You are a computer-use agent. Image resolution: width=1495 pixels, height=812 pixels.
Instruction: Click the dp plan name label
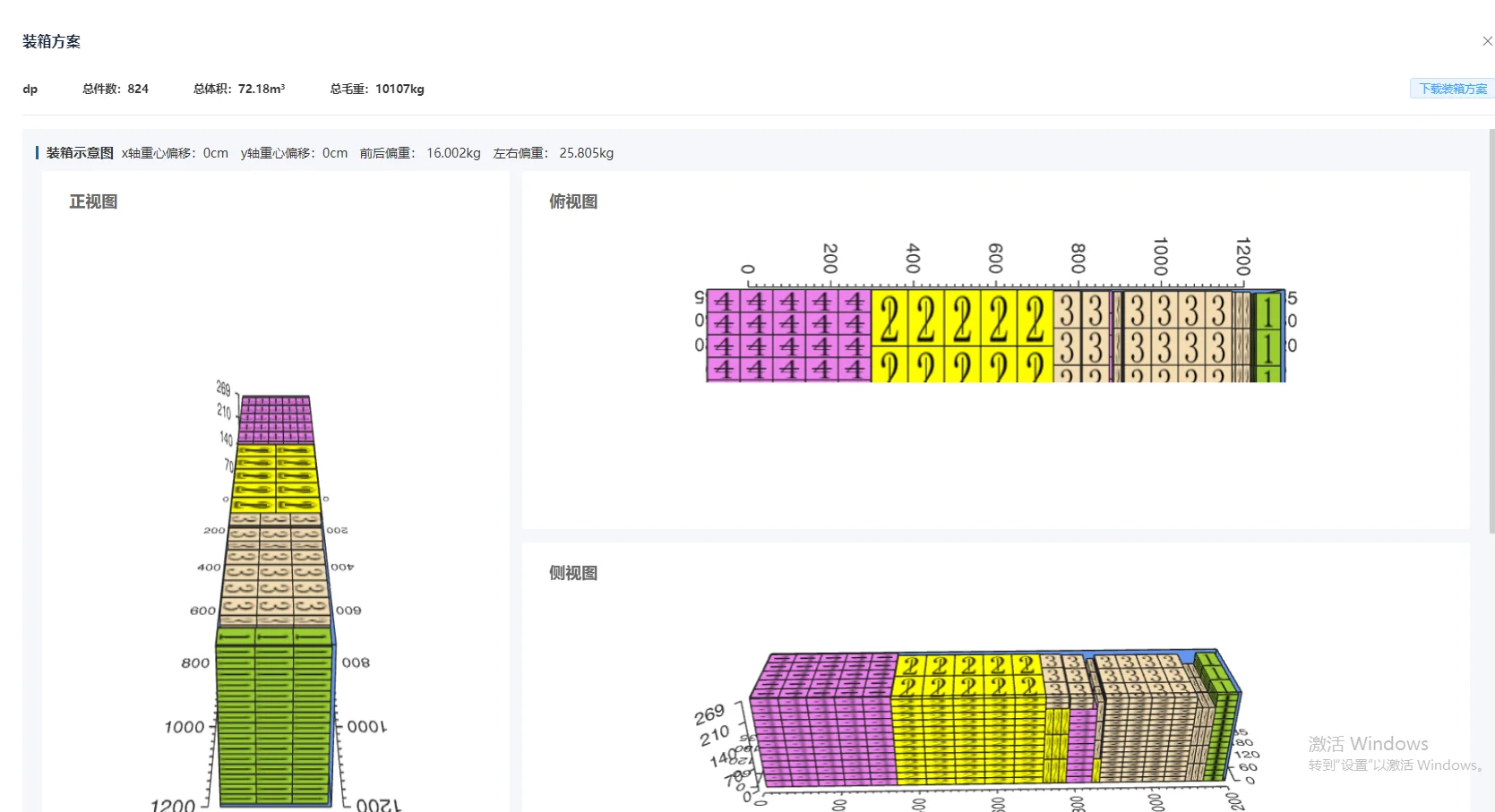pyautogui.click(x=30, y=89)
